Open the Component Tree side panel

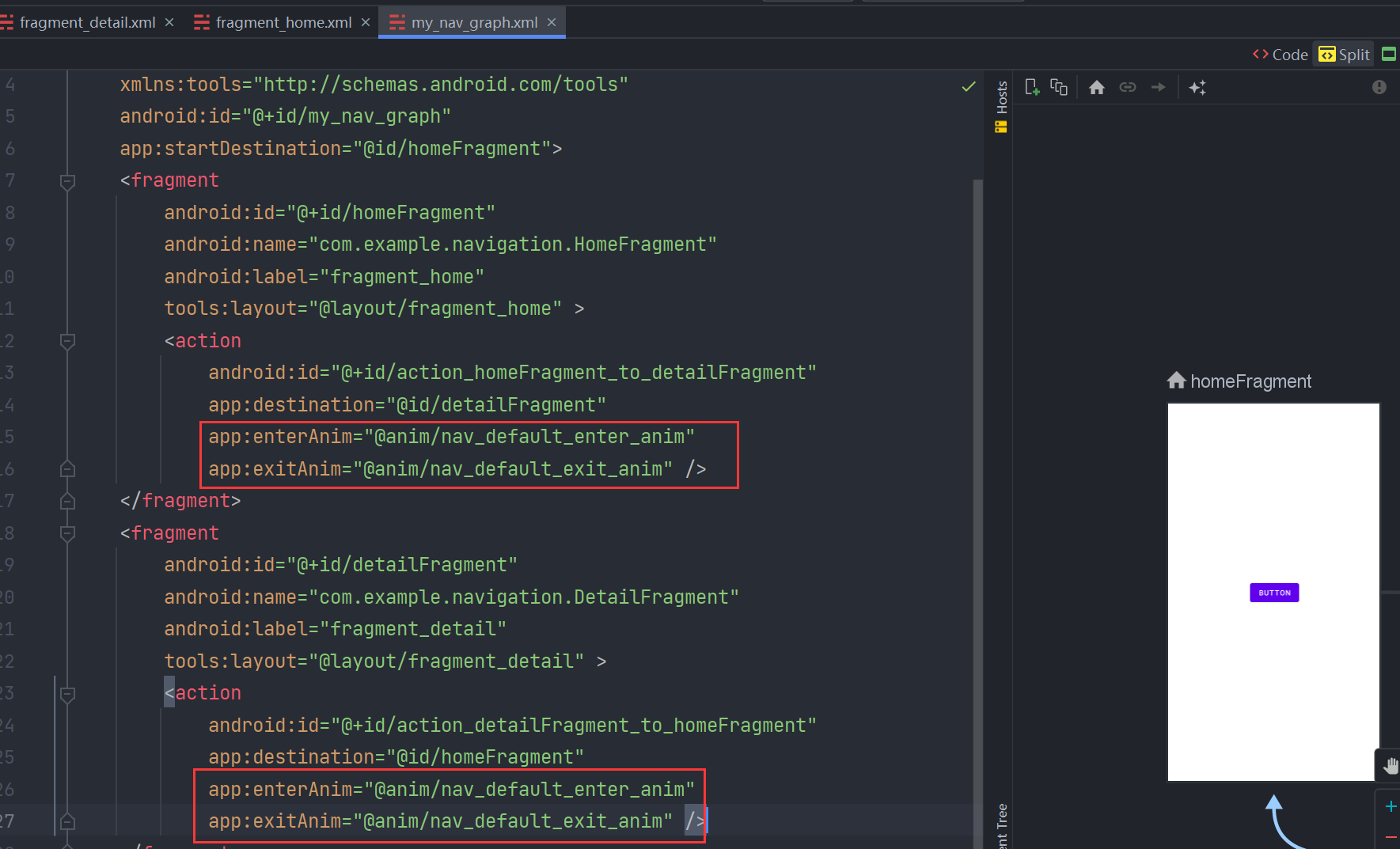pos(1002,825)
